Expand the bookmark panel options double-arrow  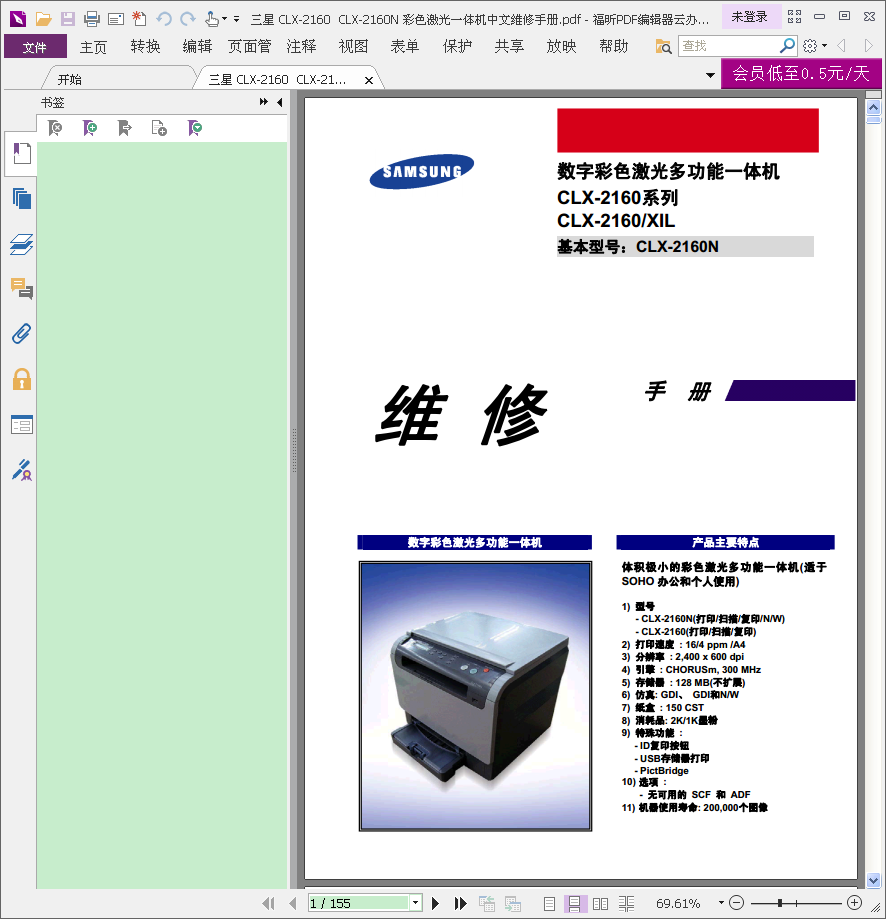(264, 102)
